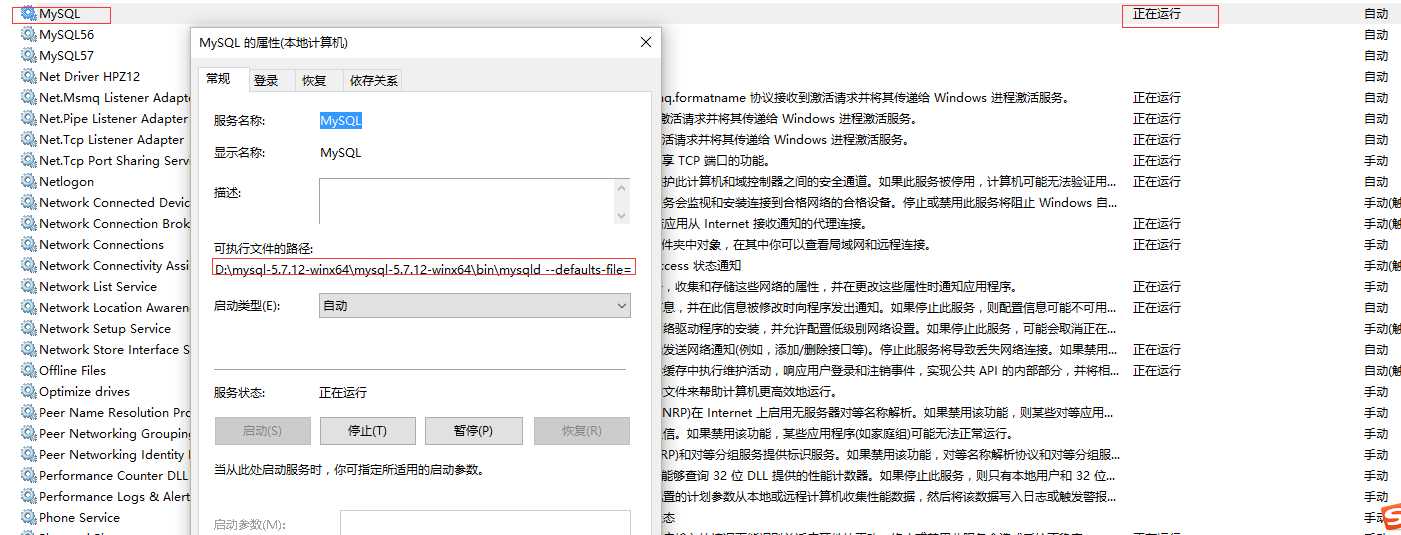Open the 启动类型 dropdown showing 自动

(x=475, y=306)
